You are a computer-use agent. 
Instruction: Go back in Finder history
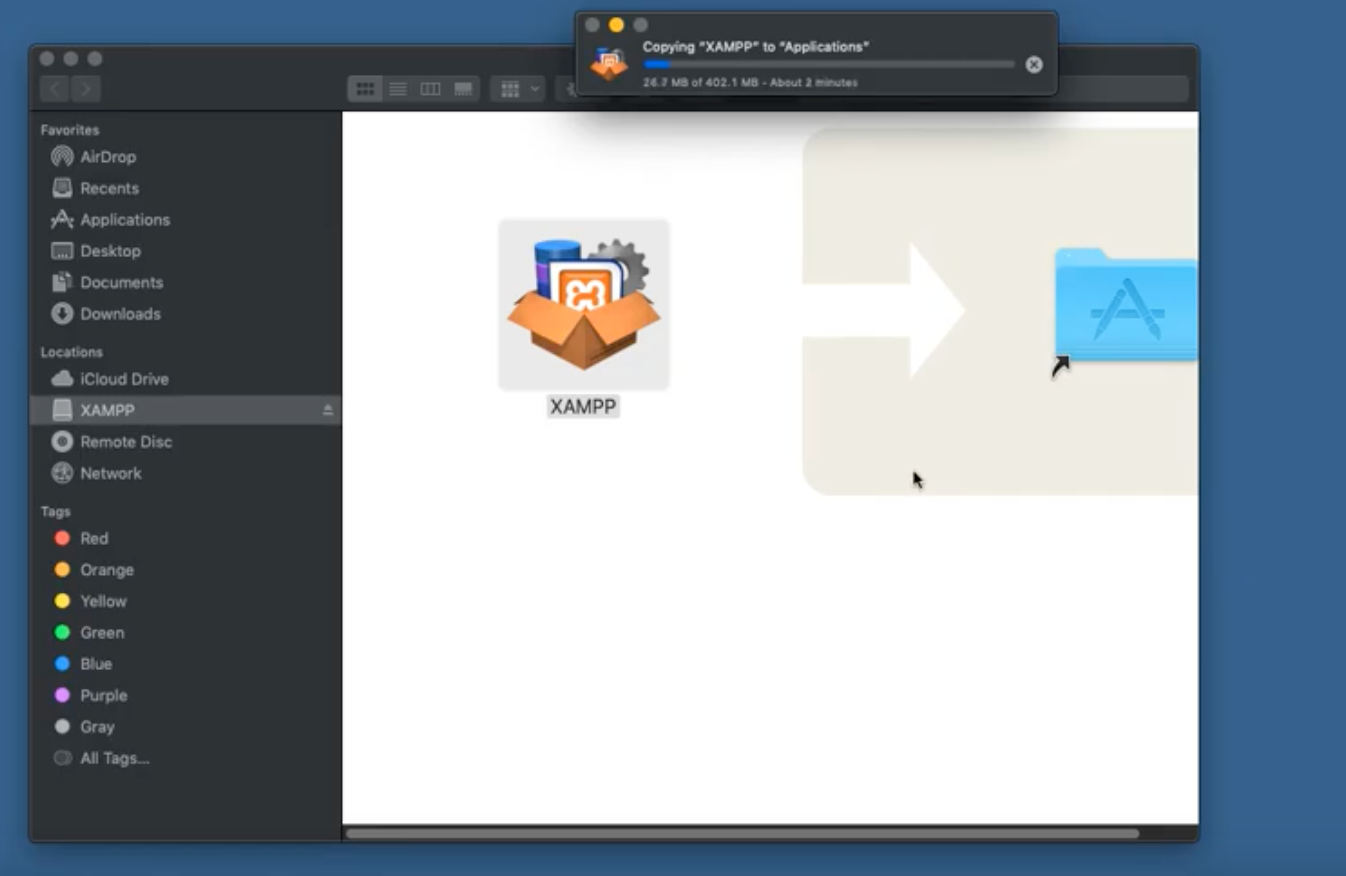click(55, 89)
